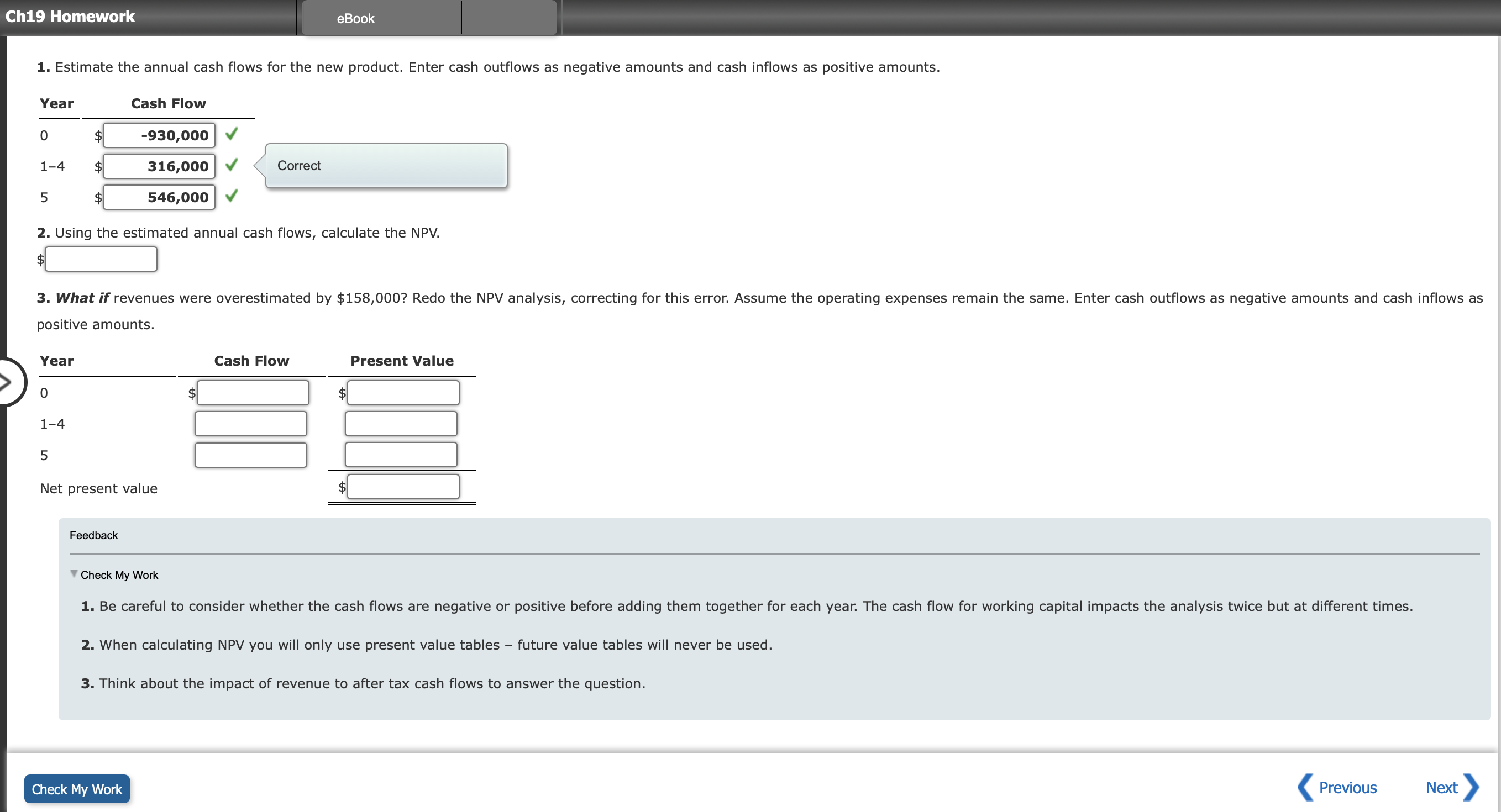1501x812 pixels.
Task: Select the Year 1-4 Cash Flow field in question 3
Action: [x=250, y=424]
